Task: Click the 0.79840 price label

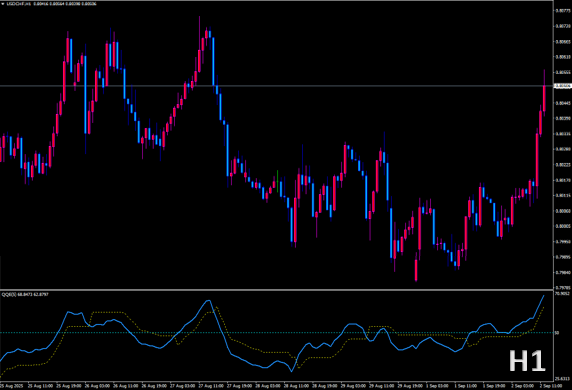Action: (563, 272)
